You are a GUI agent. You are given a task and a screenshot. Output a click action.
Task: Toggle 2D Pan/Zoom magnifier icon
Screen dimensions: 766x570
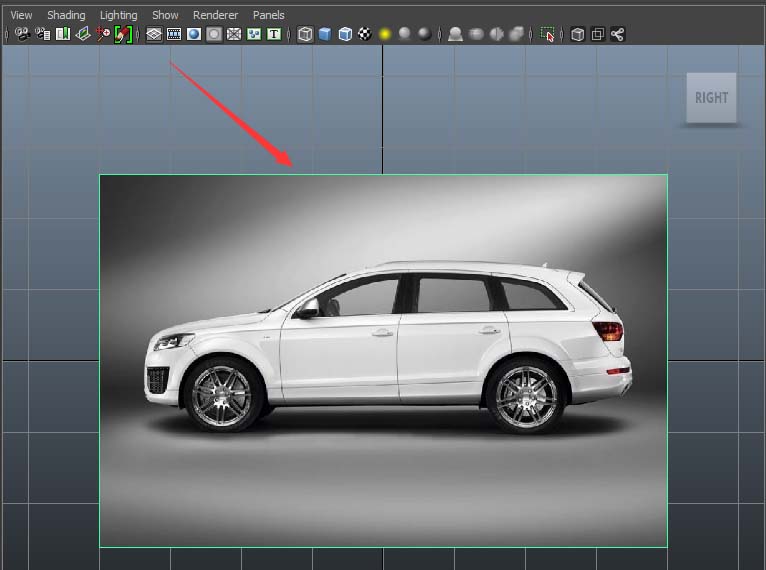tap(103, 34)
